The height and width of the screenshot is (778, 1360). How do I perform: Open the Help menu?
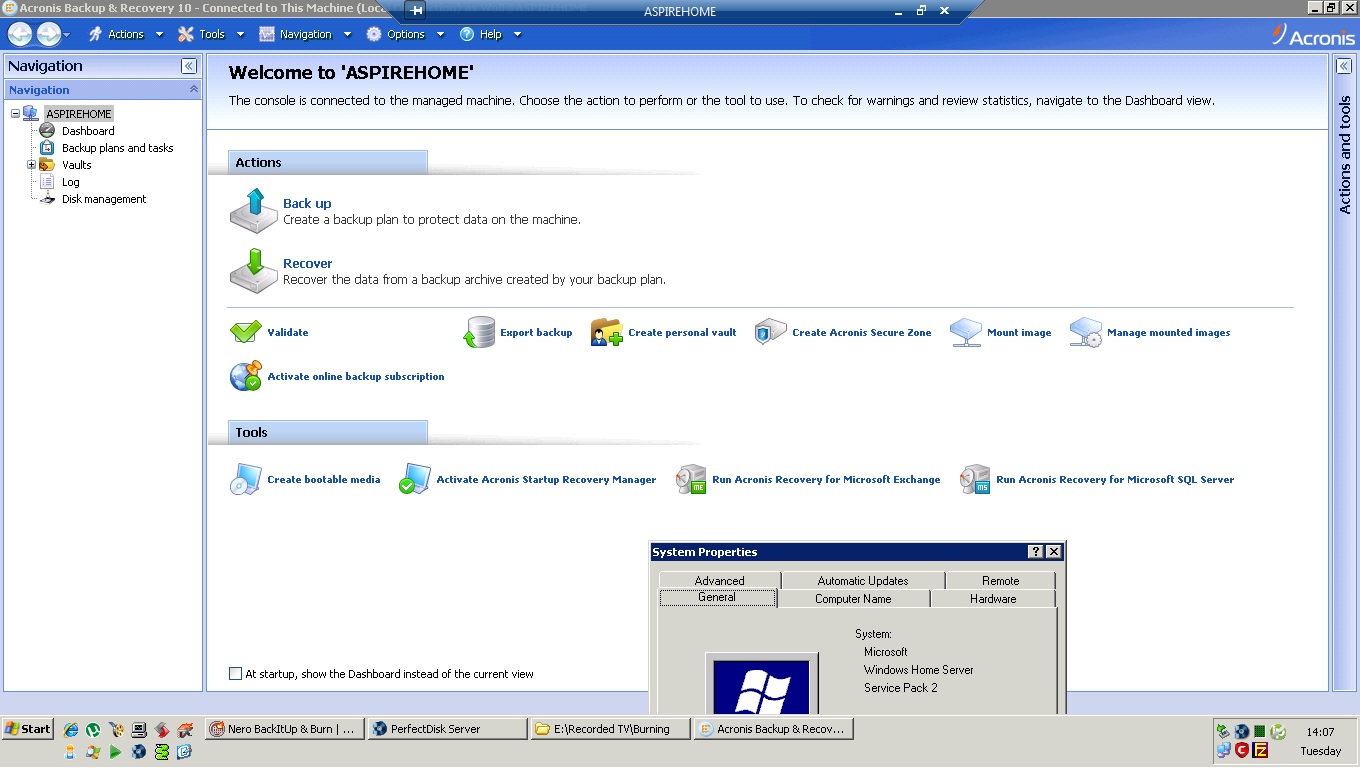tap(489, 33)
